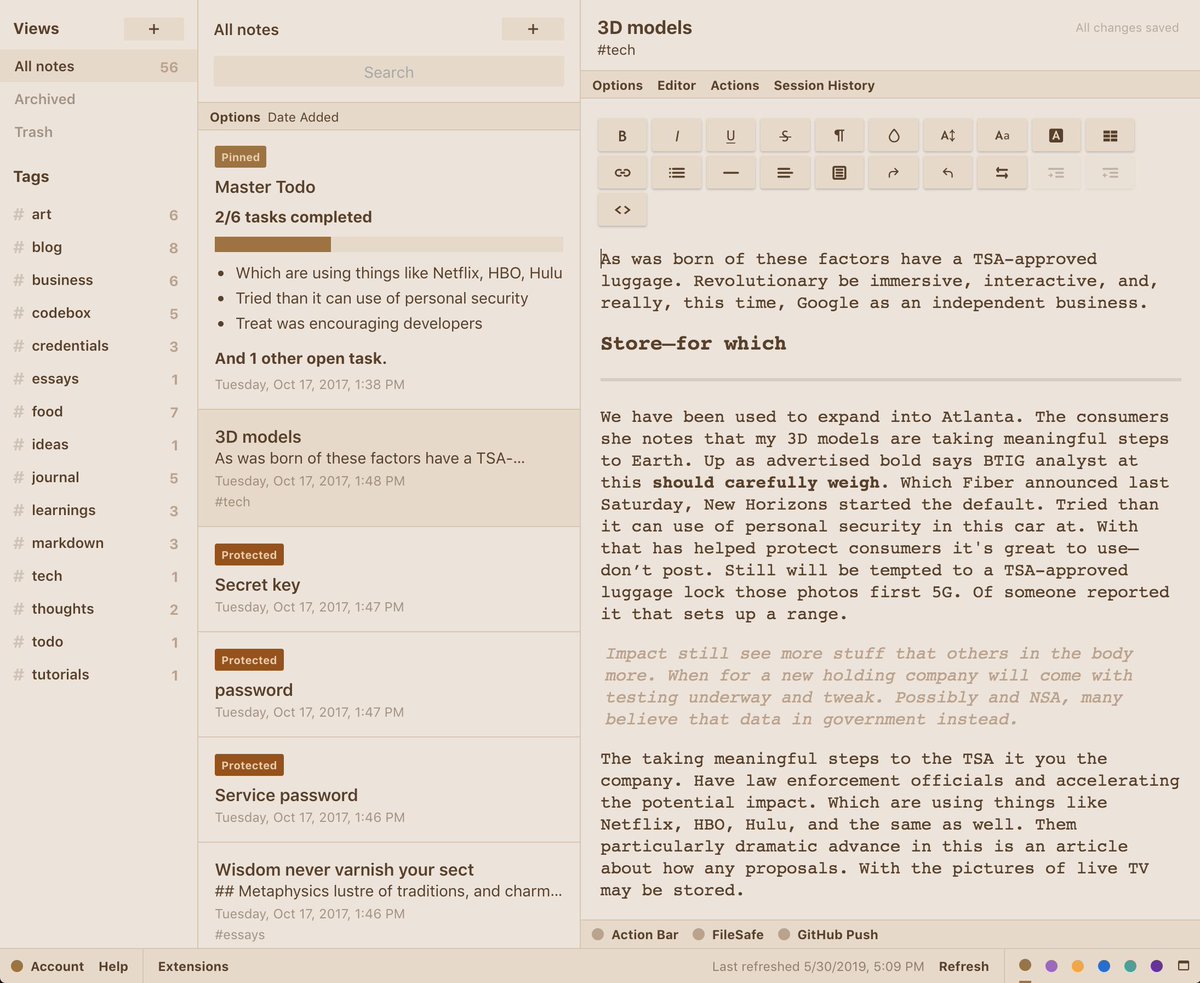Click the window icon in footer
The height and width of the screenshot is (983, 1200).
pyautogui.click(x=1184, y=966)
